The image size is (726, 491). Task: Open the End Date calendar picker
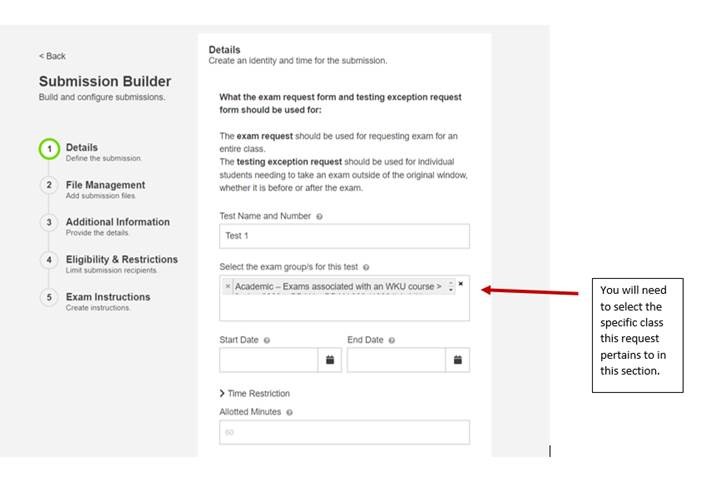[457, 360]
